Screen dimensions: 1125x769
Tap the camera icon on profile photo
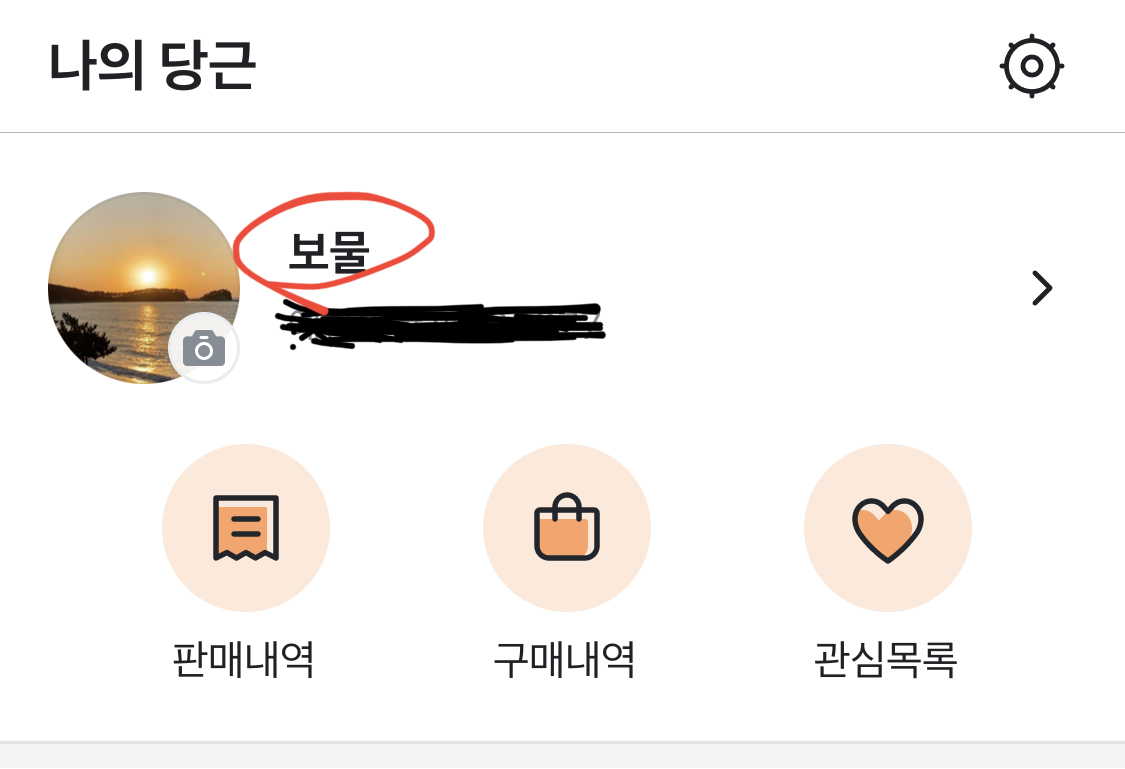point(204,348)
